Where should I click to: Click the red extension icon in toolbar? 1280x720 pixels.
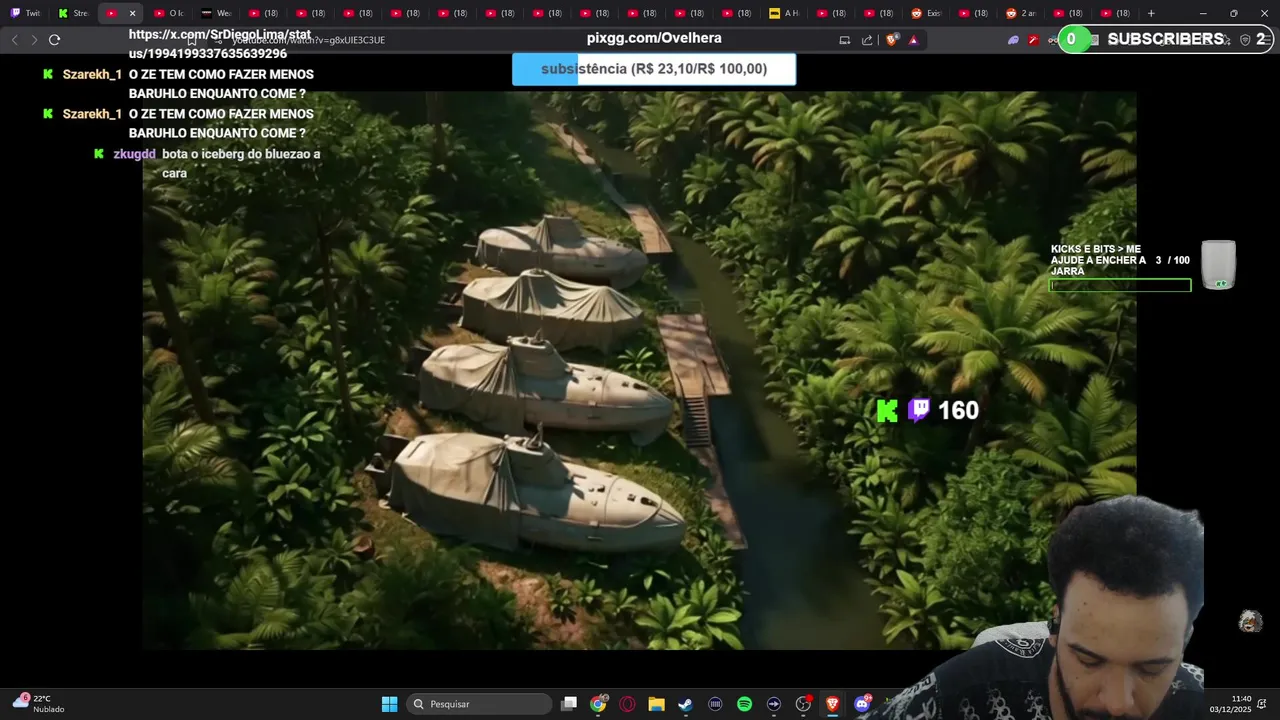[x=1034, y=40]
